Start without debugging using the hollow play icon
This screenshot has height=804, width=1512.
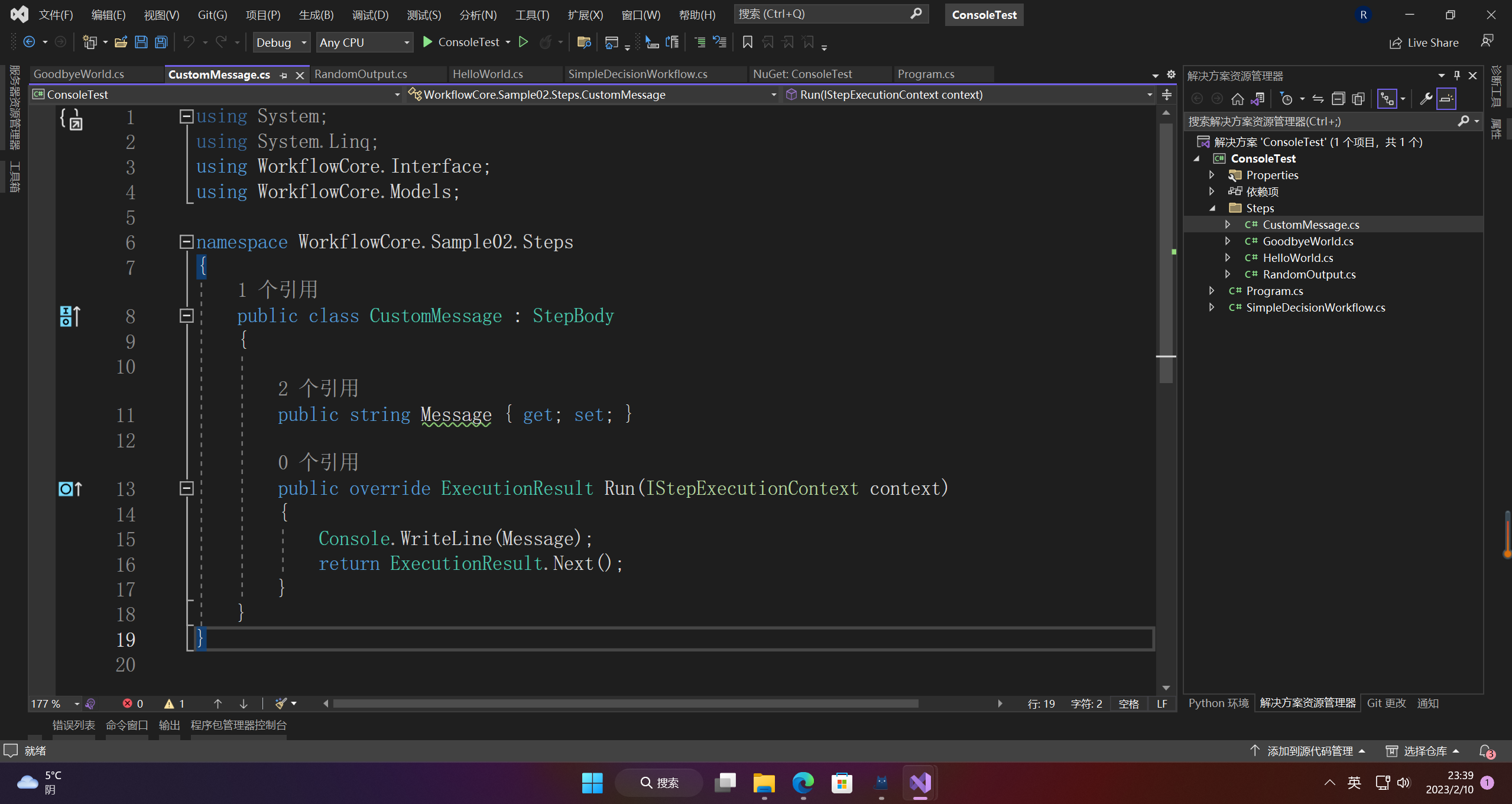523,42
